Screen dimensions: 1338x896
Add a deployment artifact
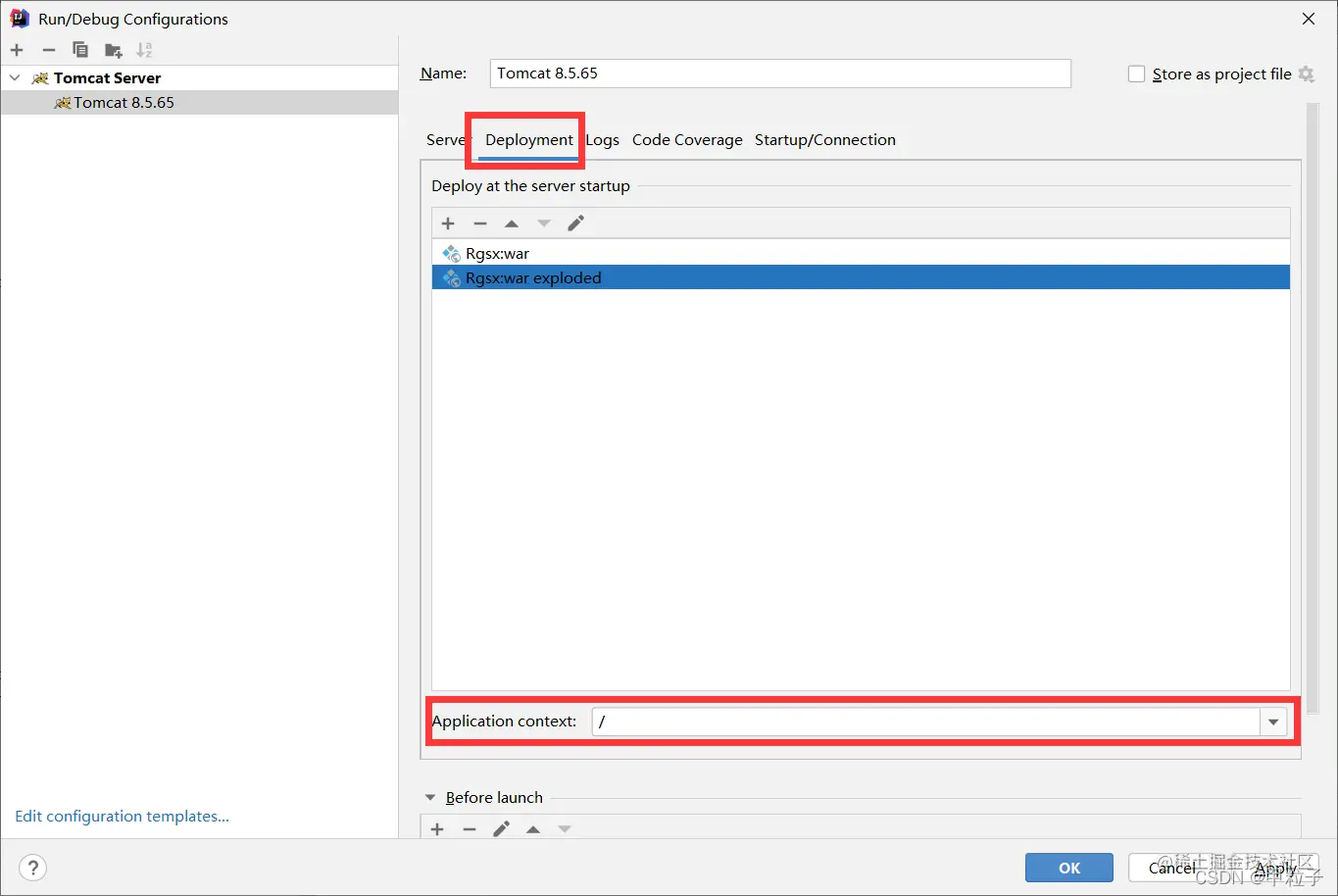(x=448, y=224)
